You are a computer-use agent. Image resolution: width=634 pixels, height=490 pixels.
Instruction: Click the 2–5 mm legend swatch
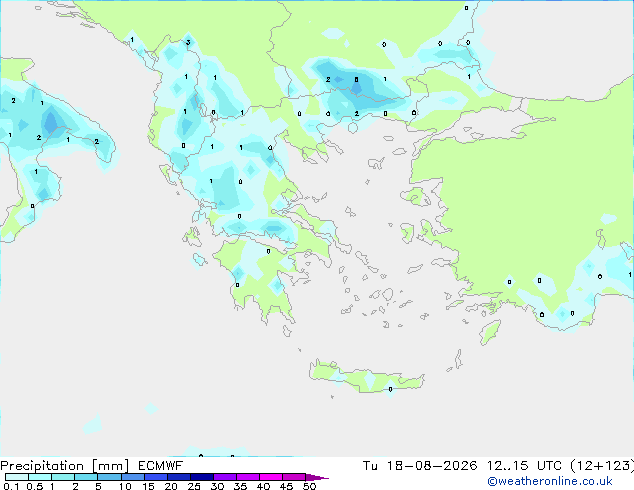click(x=86, y=477)
